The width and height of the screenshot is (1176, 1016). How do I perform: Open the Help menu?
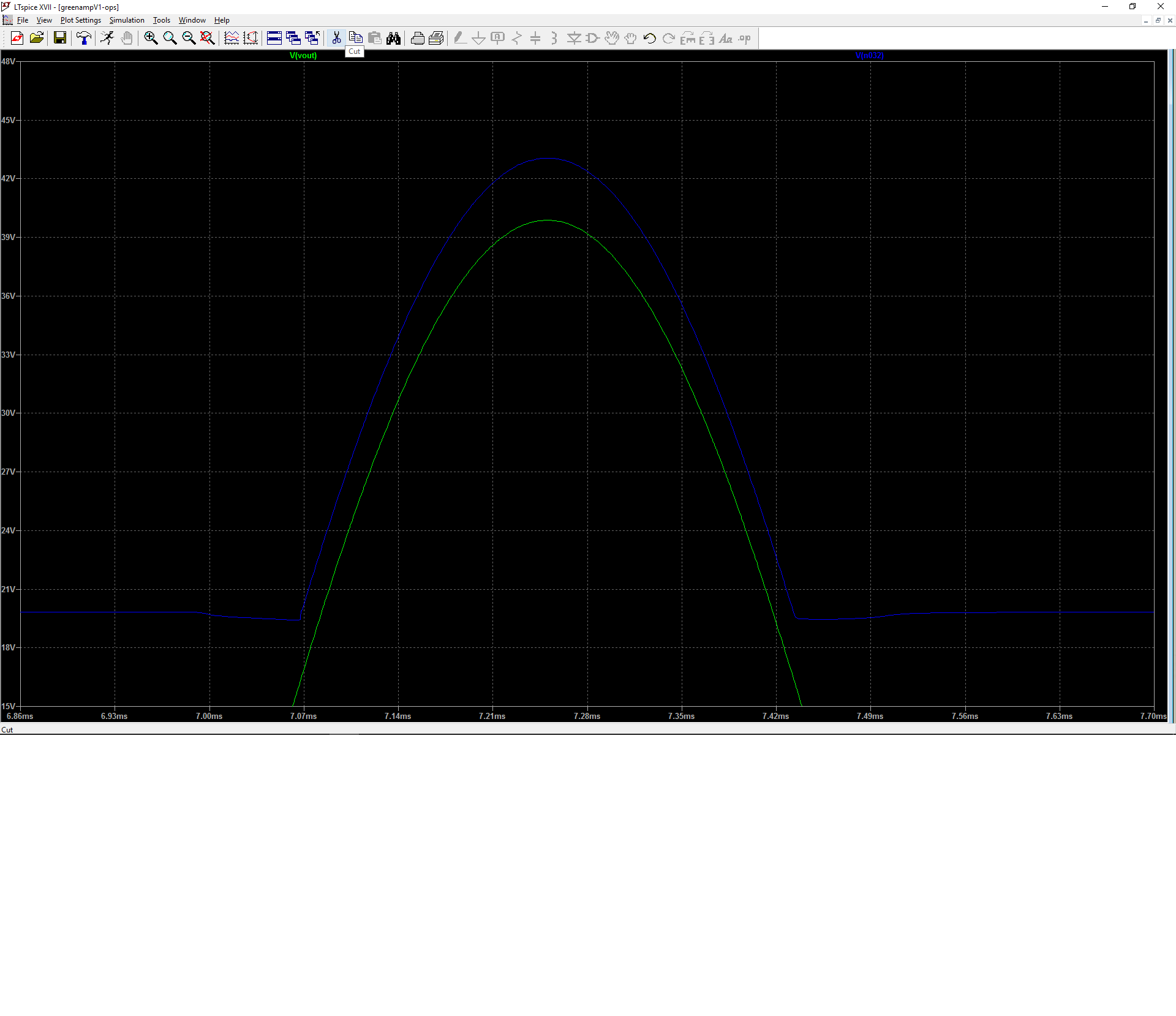pyautogui.click(x=222, y=20)
